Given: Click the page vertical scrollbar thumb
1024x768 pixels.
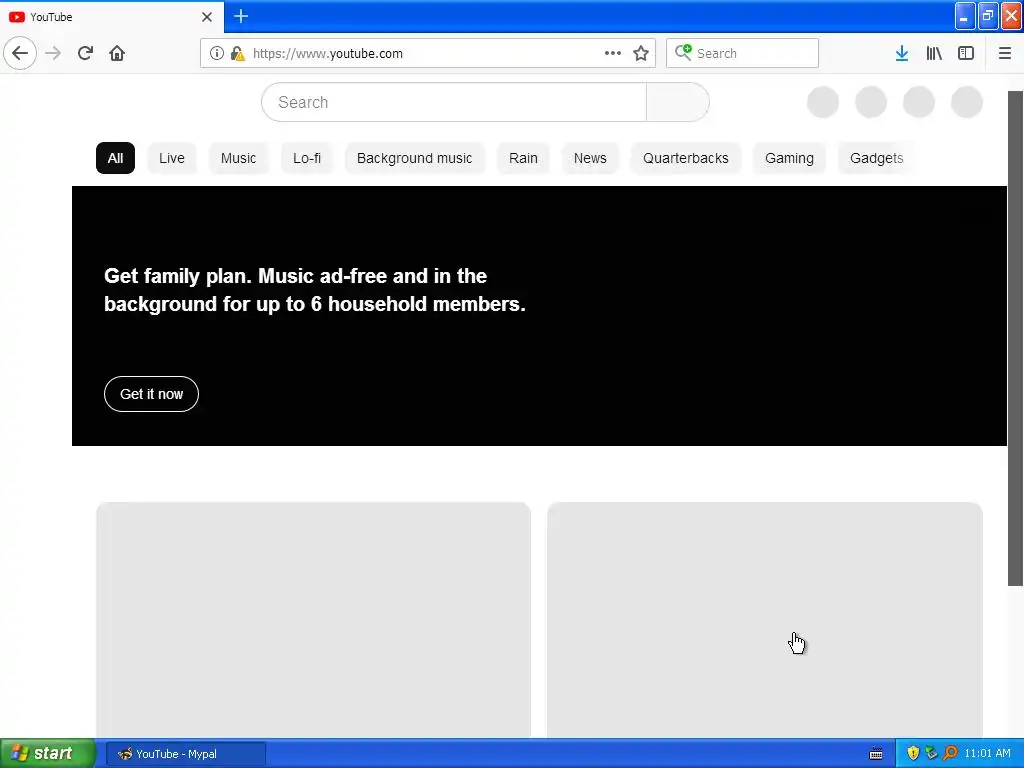Looking at the screenshot, I should [x=1016, y=338].
